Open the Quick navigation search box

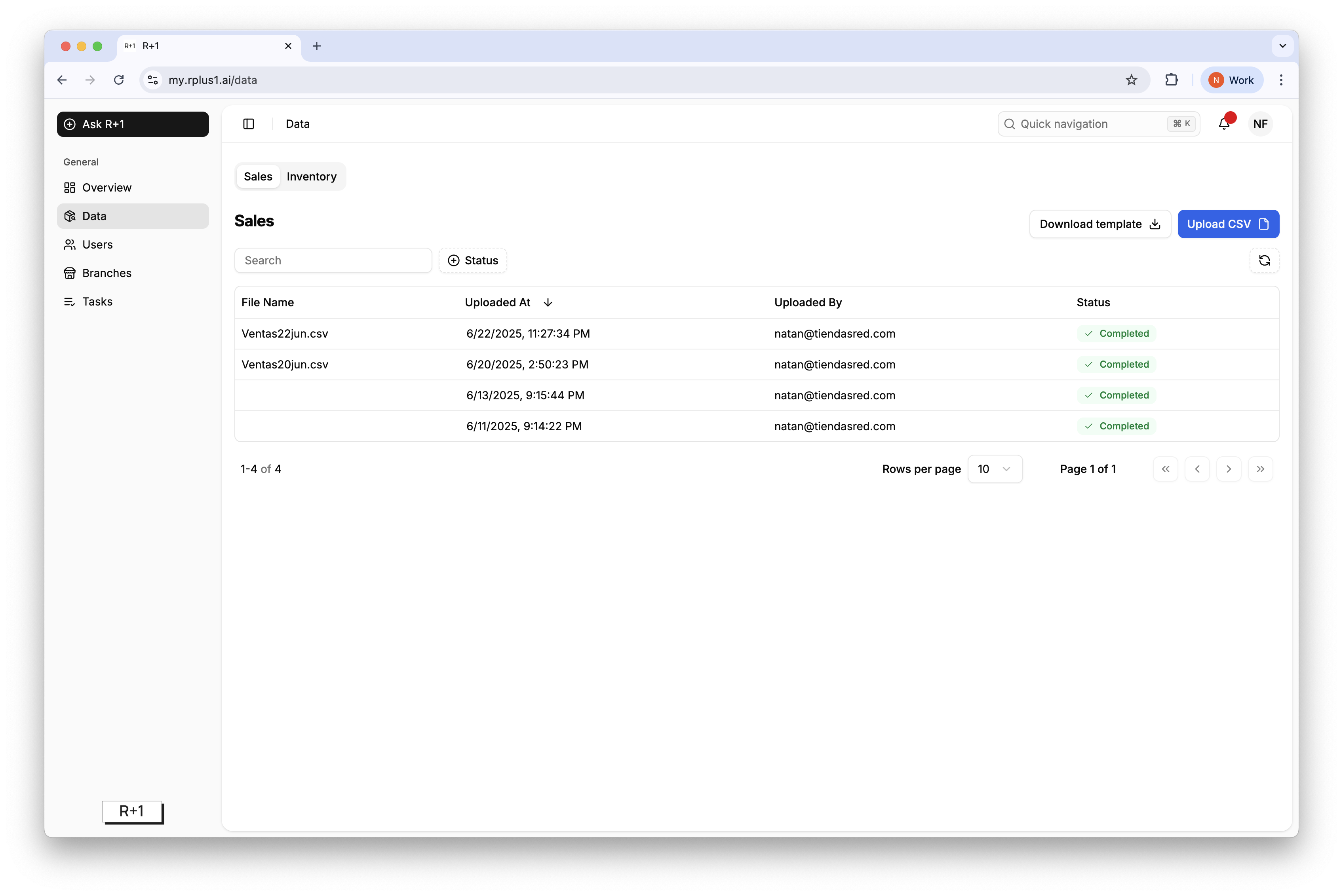(1098, 124)
